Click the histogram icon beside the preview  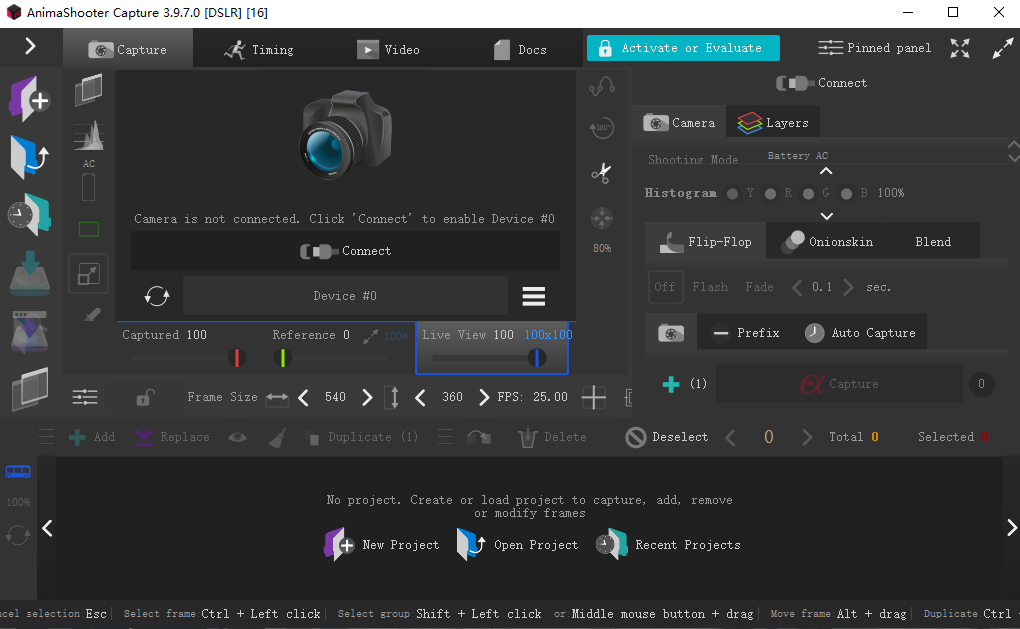(x=89, y=135)
